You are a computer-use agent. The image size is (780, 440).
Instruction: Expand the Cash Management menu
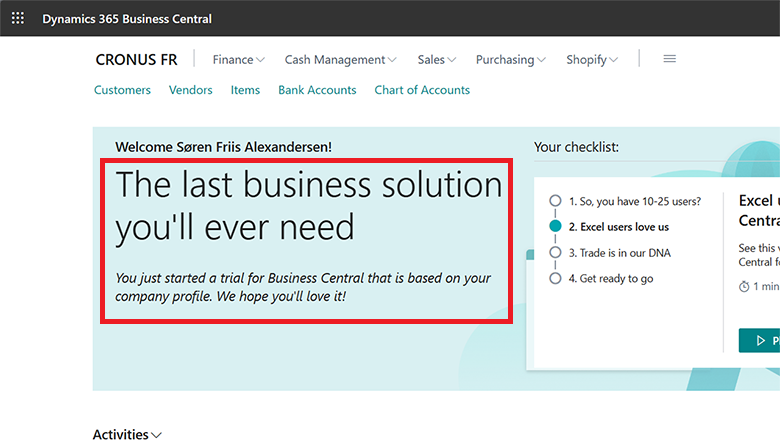[340, 60]
